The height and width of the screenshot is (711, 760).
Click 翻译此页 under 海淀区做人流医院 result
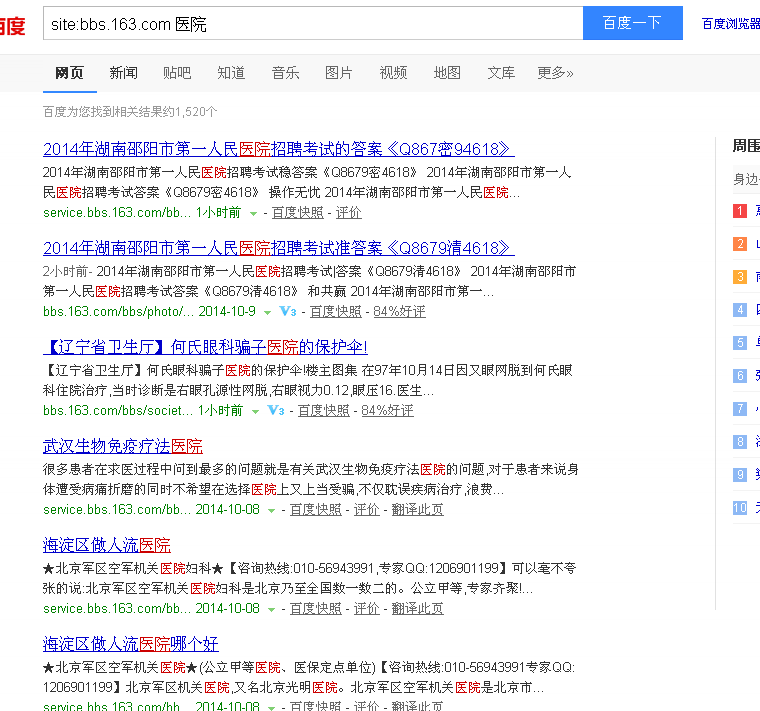coord(417,608)
